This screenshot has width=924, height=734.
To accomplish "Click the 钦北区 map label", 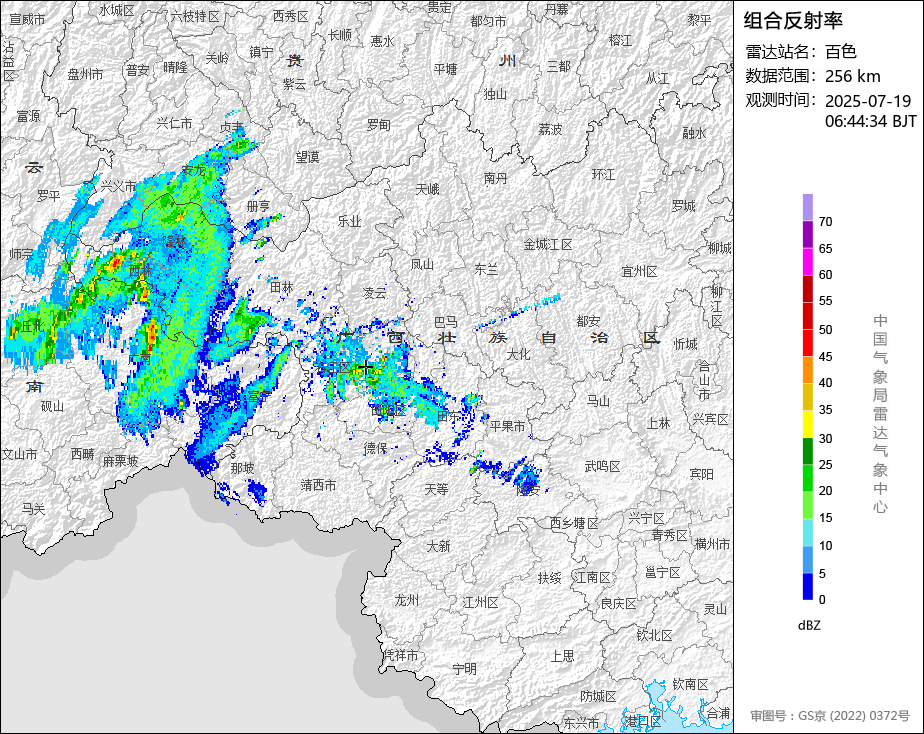I will pyautogui.click(x=654, y=635).
